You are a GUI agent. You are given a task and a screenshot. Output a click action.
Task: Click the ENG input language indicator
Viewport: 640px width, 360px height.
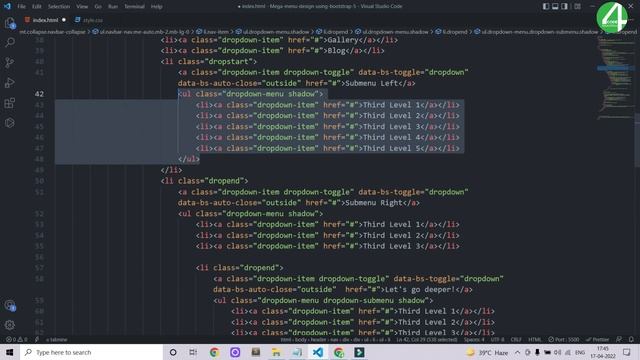[580, 353]
